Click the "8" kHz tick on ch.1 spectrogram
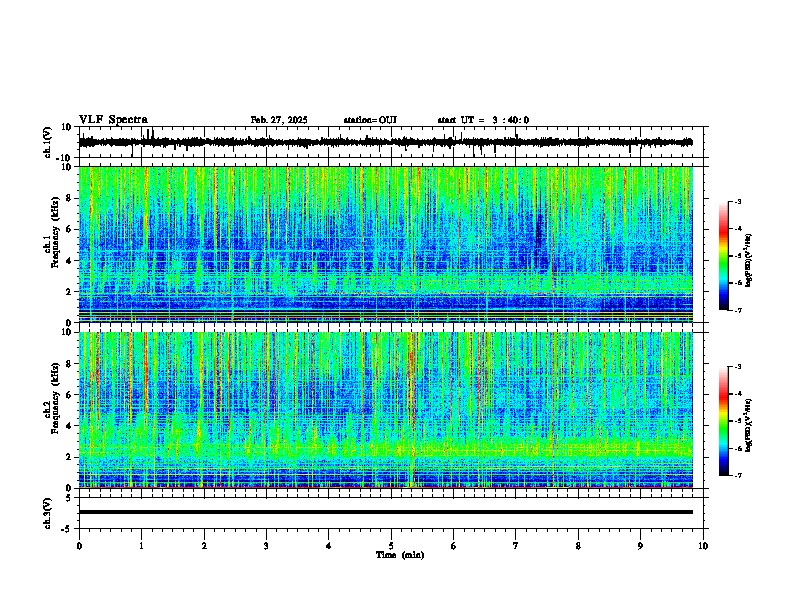The width and height of the screenshot is (792, 612). 70,198
